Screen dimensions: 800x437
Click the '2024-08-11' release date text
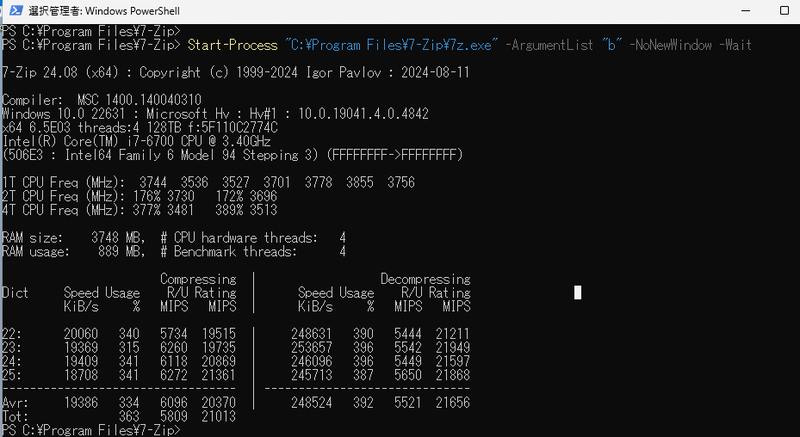(435, 72)
